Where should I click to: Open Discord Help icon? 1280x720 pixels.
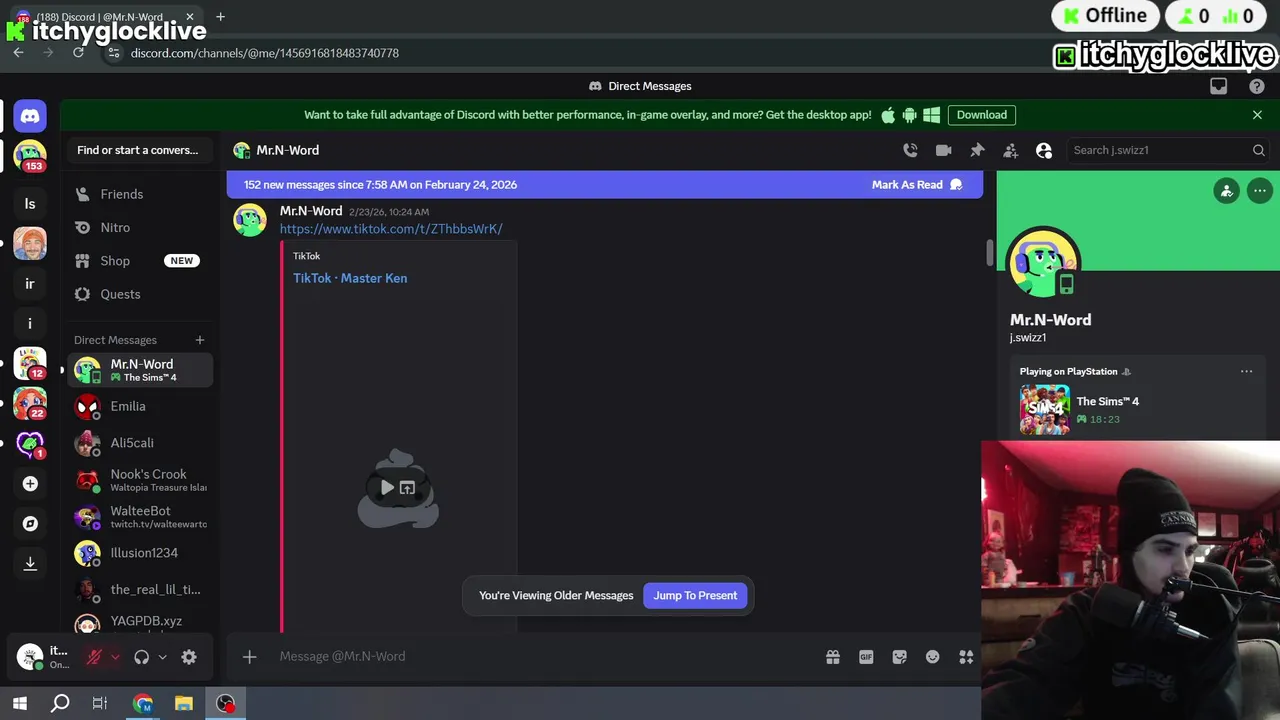pyautogui.click(x=1257, y=86)
